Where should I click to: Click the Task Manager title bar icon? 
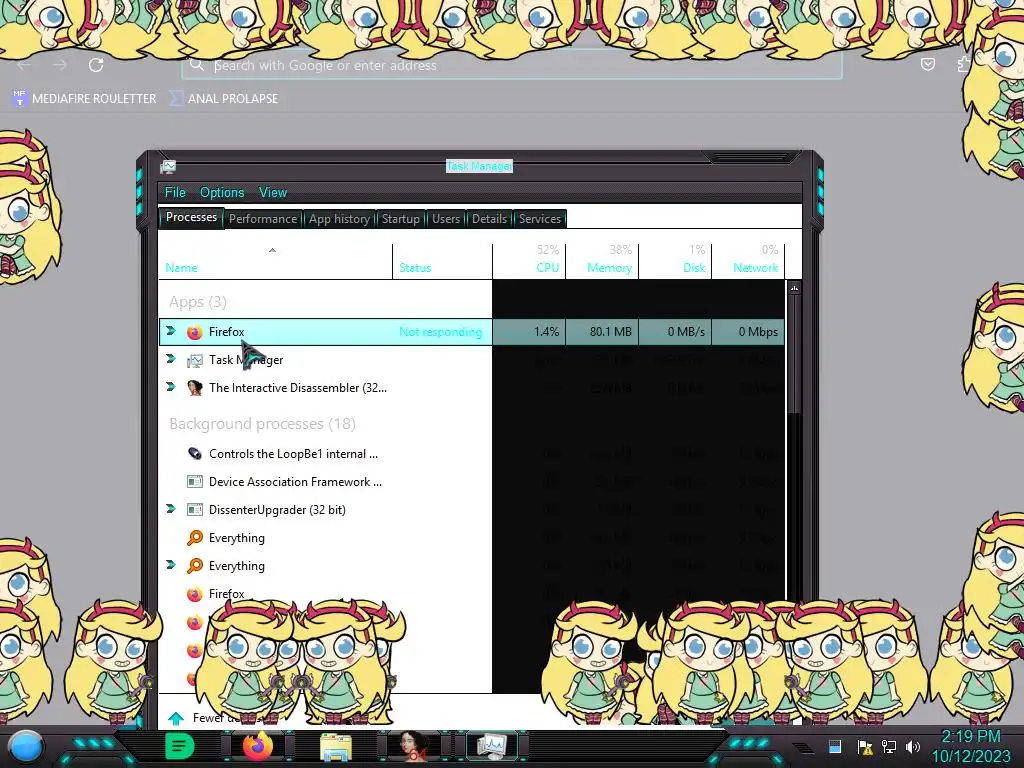pos(168,167)
